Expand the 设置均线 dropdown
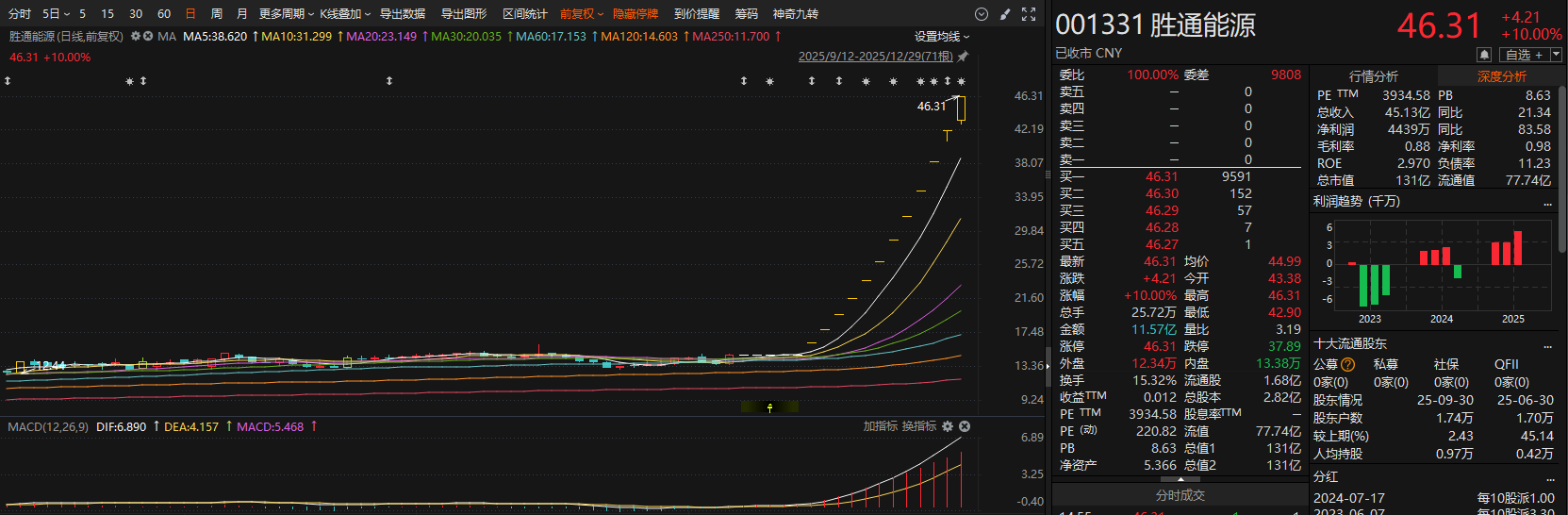Screen dimensions: 1568x515 (x=941, y=36)
